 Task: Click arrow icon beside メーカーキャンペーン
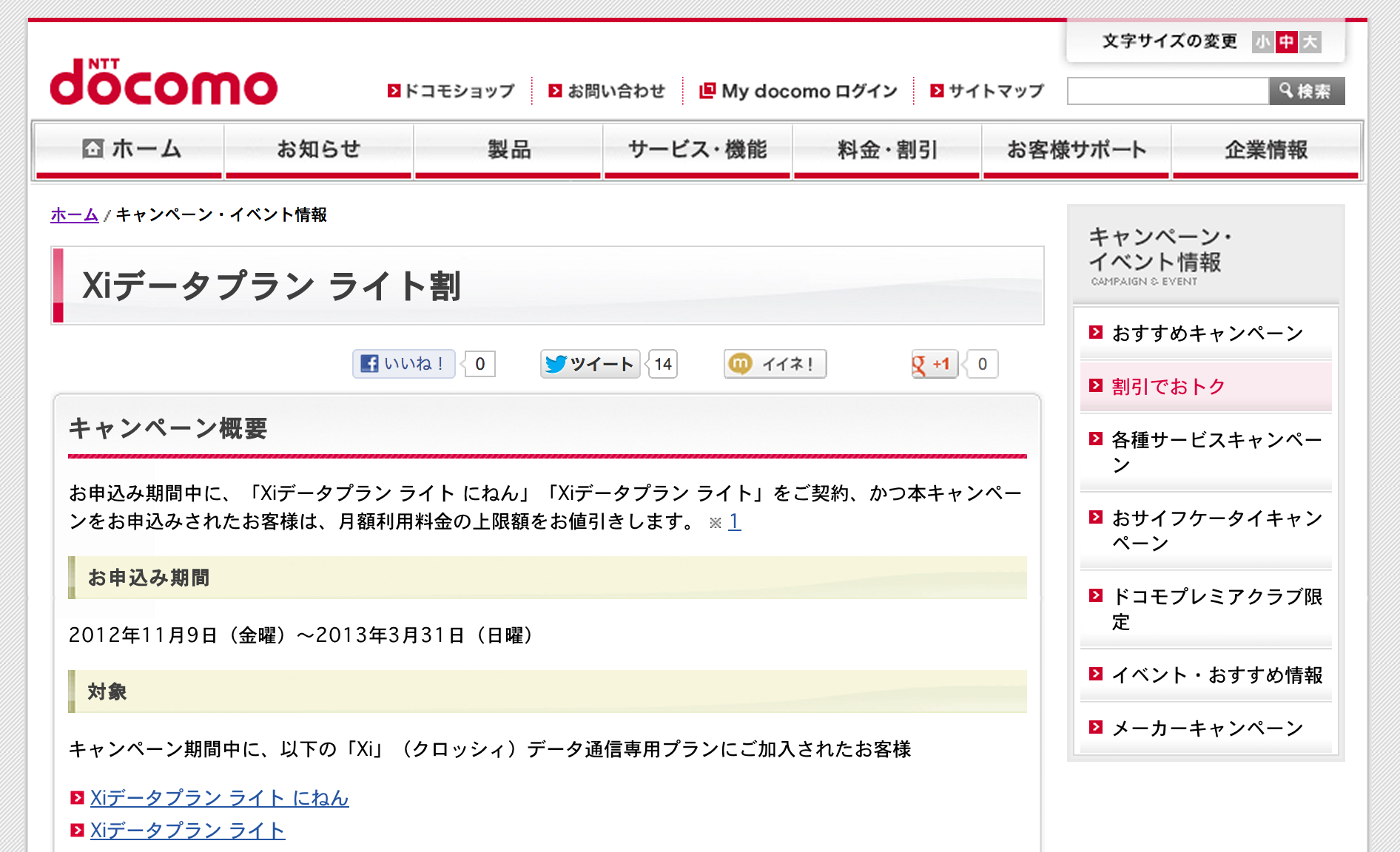[x=1096, y=727]
